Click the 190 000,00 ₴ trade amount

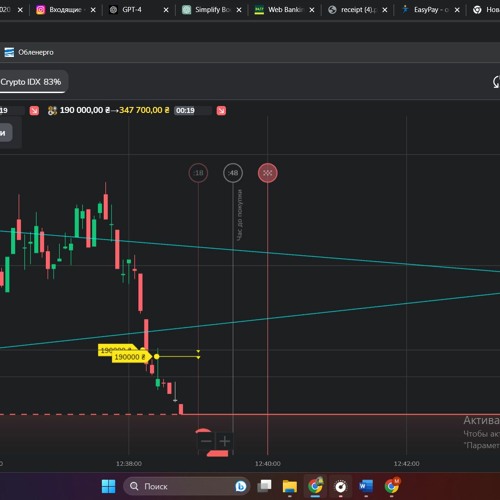(85, 110)
